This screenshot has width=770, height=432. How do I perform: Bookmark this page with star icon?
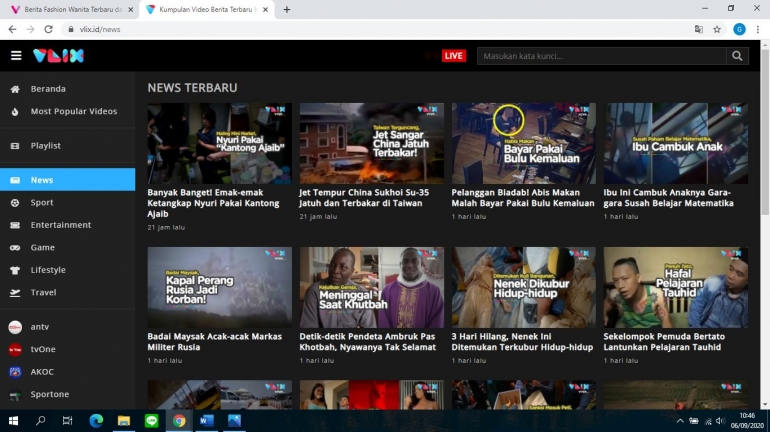(717, 29)
